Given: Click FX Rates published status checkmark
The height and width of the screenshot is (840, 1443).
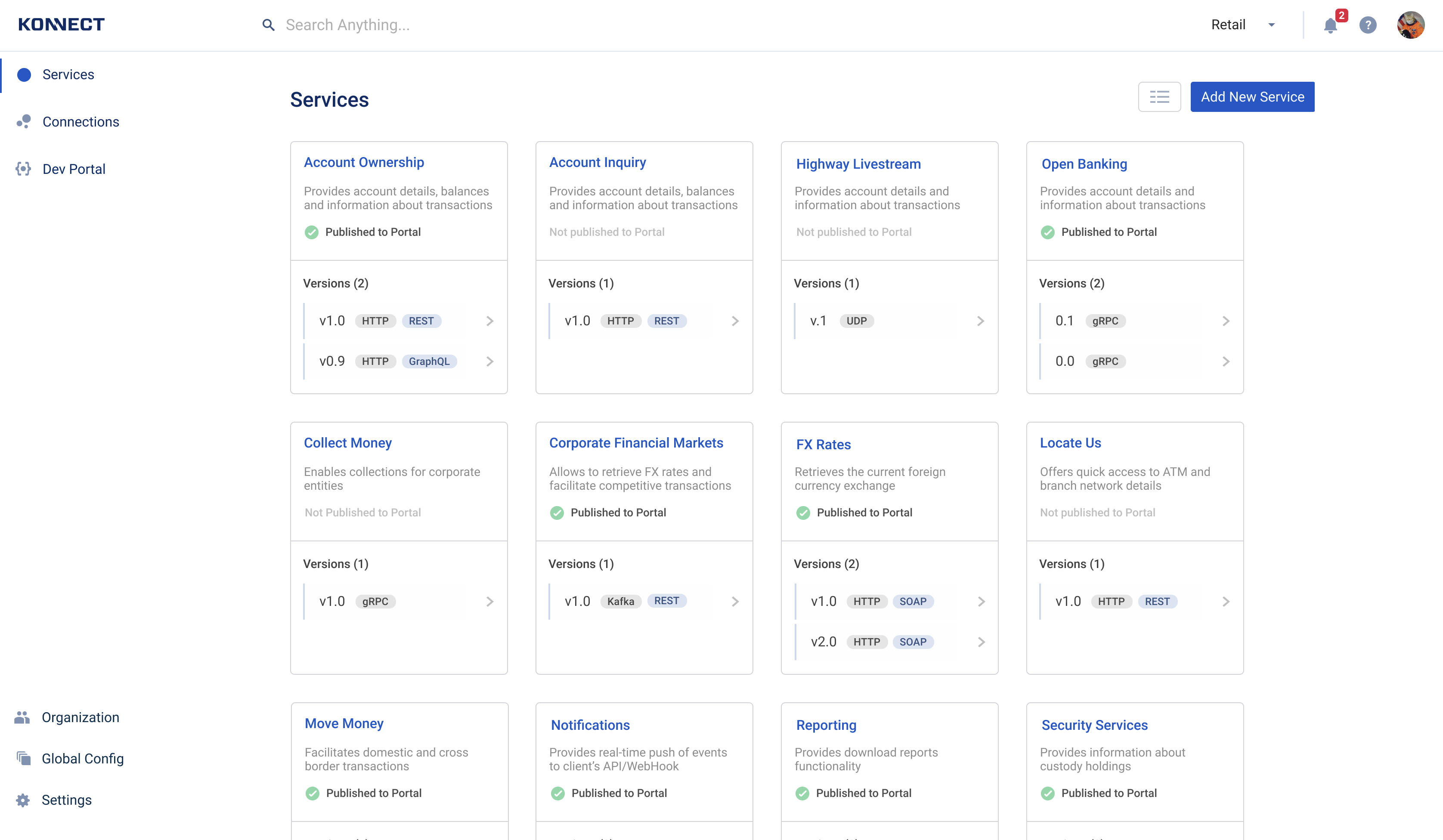Looking at the screenshot, I should click(803, 513).
